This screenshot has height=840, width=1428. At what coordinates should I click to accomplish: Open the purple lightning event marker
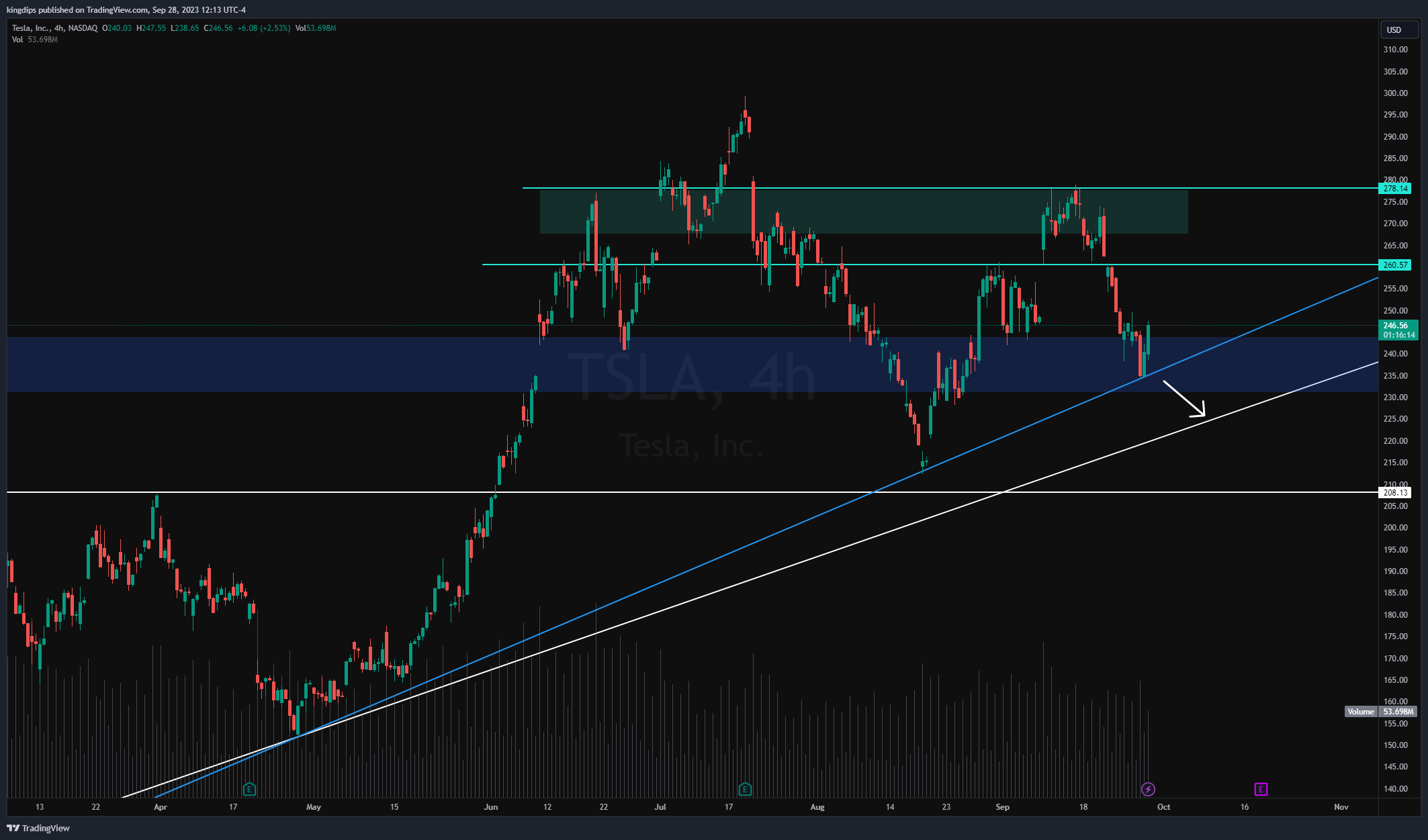tap(1148, 789)
